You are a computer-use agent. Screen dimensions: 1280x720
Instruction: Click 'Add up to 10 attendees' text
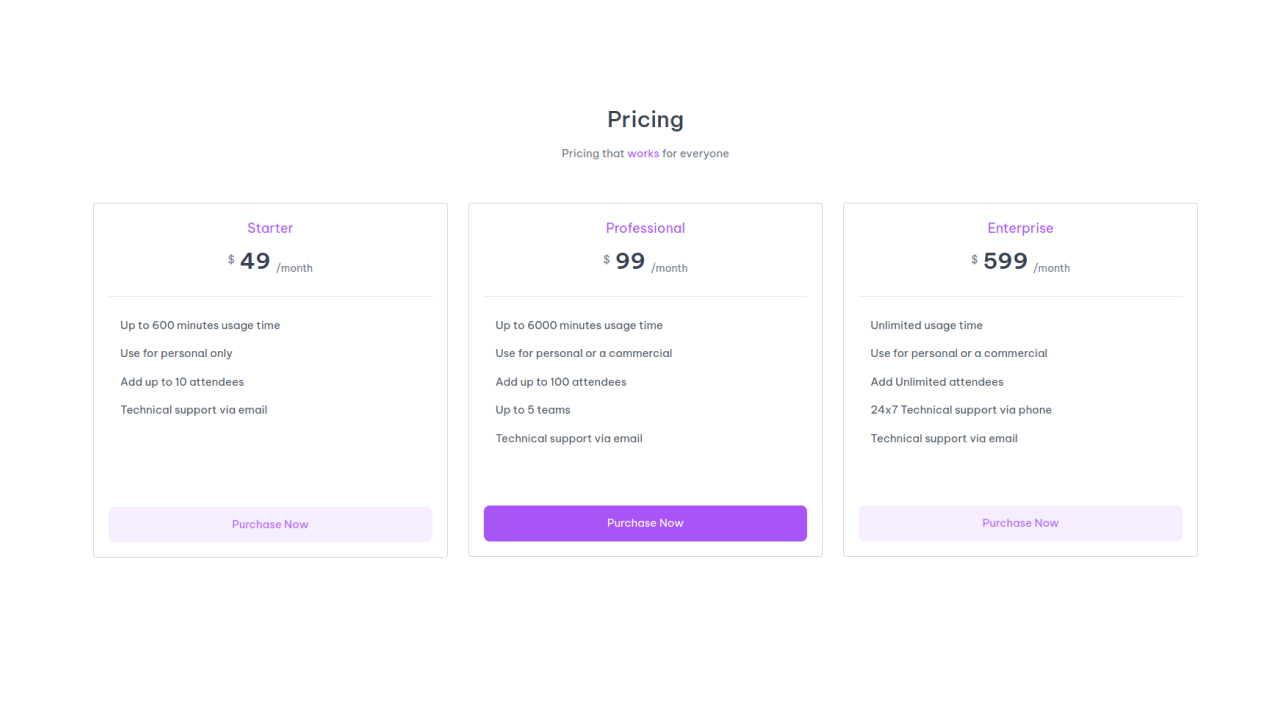[x=182, y=381]
